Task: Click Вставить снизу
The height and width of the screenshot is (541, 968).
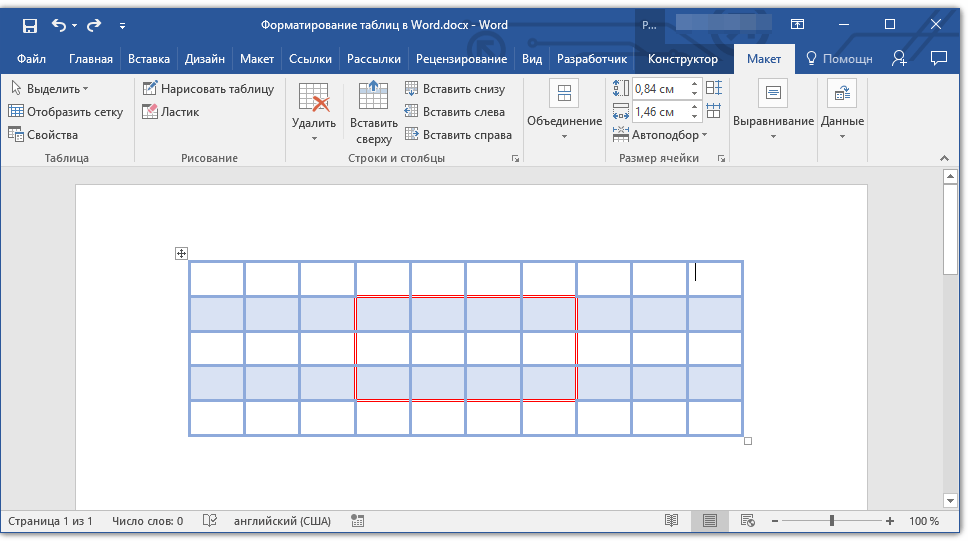Action: click(455, 89)
